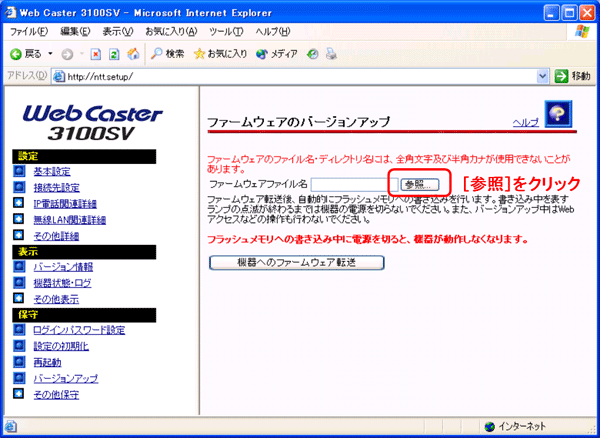This screenshot has height=438, width=600.
Task: Click the bullet icon beside 基本設定
Action: [x=19, y=171]
